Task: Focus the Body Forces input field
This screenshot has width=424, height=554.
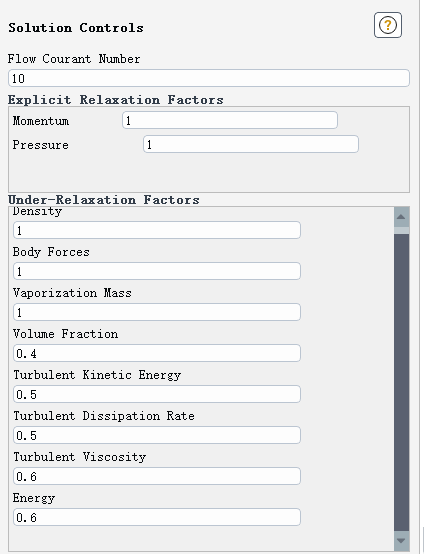Action: point(157,271)
